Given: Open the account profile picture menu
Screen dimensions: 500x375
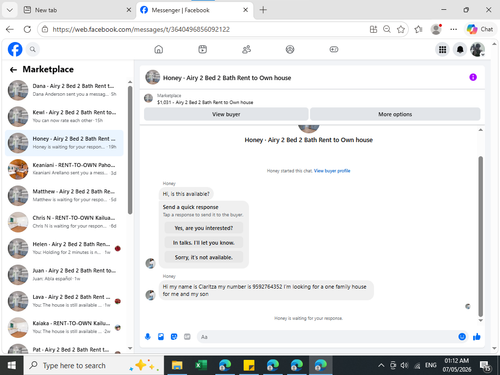Looking at the screenshot, I should pos(477,50).
